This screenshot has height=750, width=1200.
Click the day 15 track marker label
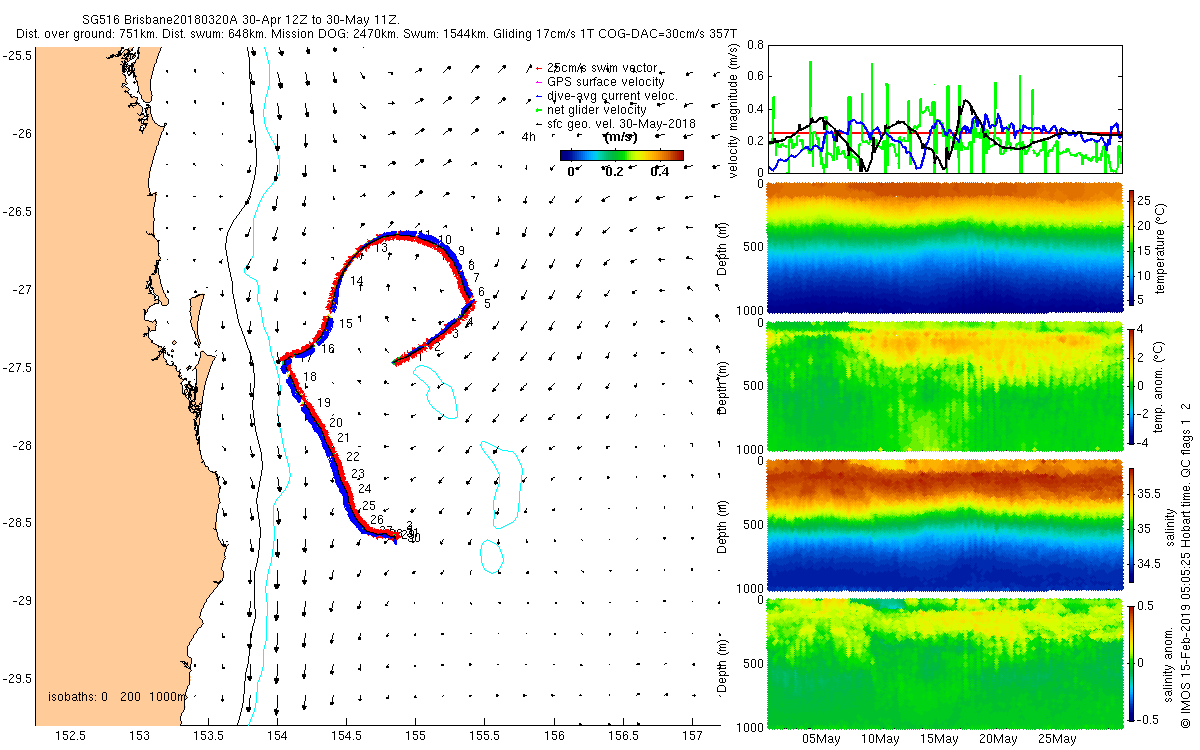point(346,324)
